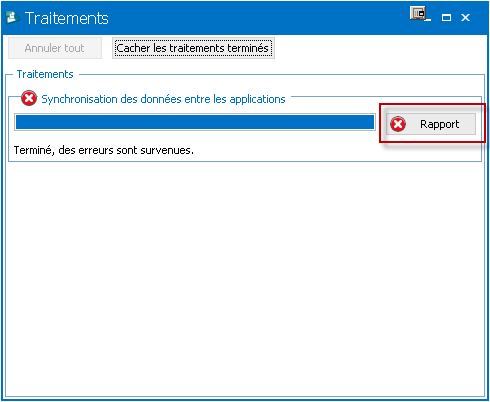
Task: Maximize the Traitements window
Action: click(446, 17)
